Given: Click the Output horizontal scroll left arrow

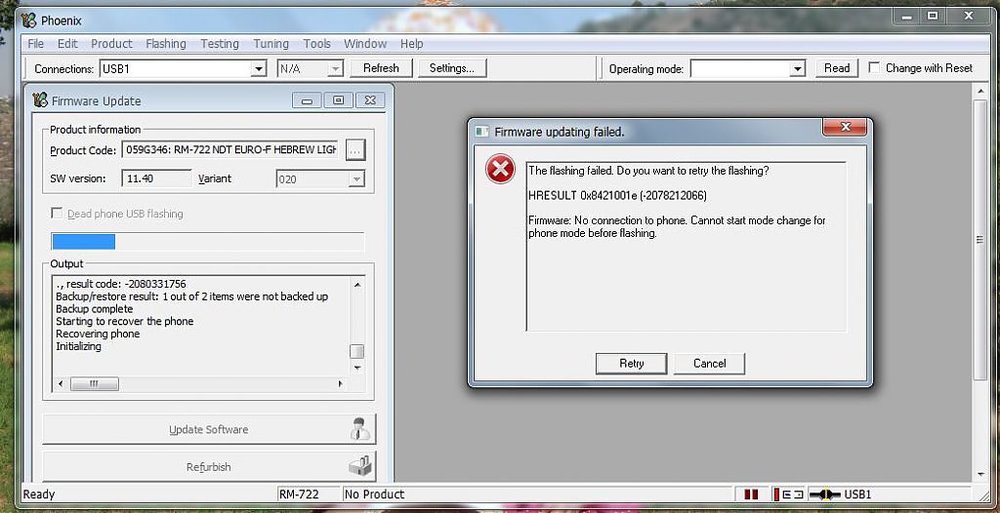Looking at the screenshot, I should coord(61,383).
